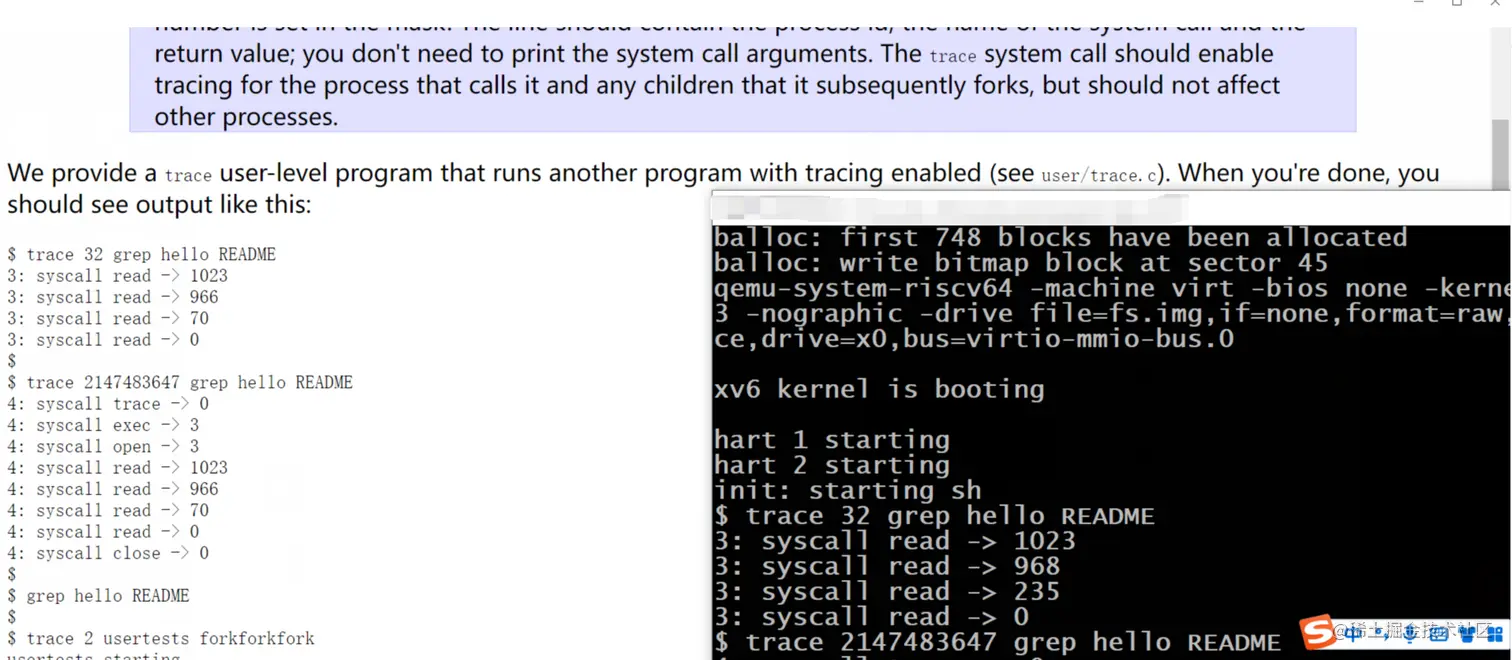This screenshot has height=660, width=1512.
Task: Click terminal line '3: syscall read -> 968'
Action: point(887,566)
